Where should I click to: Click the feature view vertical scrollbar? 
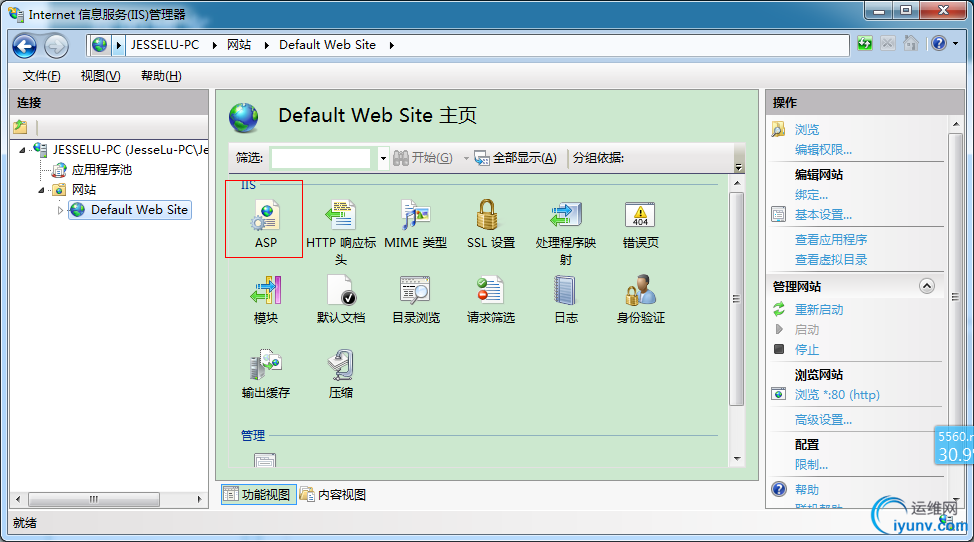[x=737, y=298]
